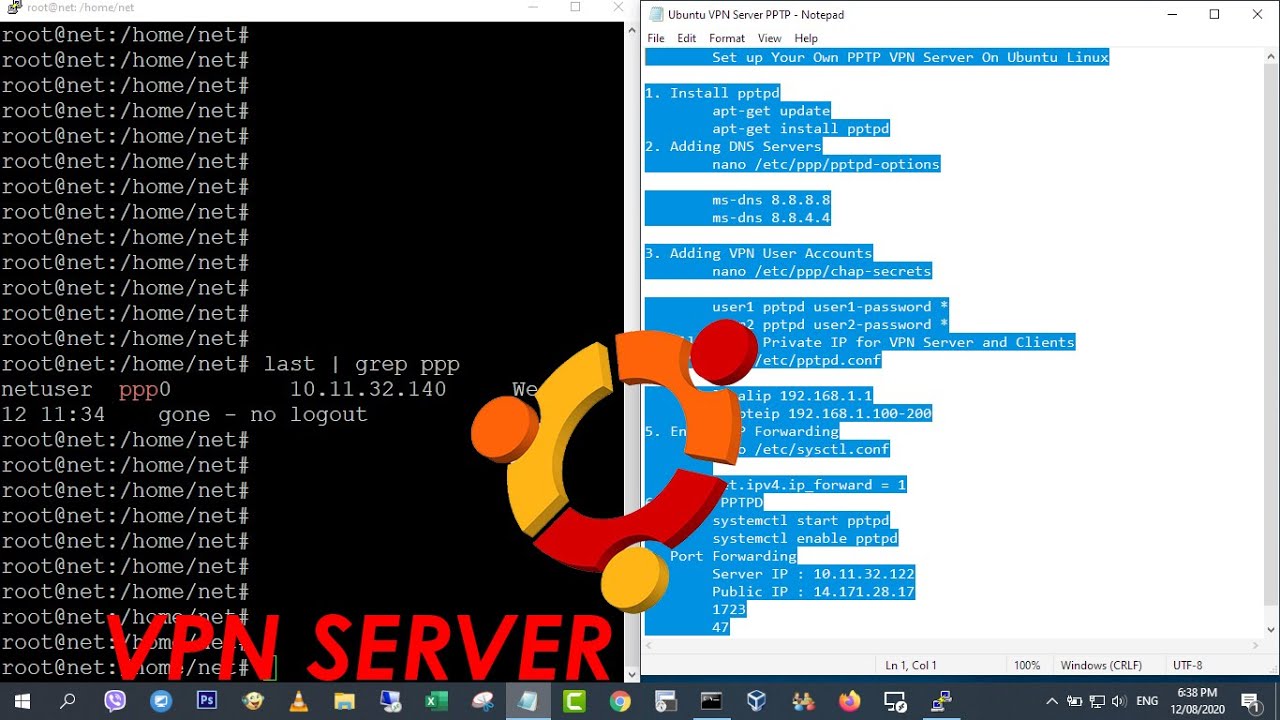Open Notepad Format menu
The height and width of the screenshot is (720, 1280).
tap(727, 38)
